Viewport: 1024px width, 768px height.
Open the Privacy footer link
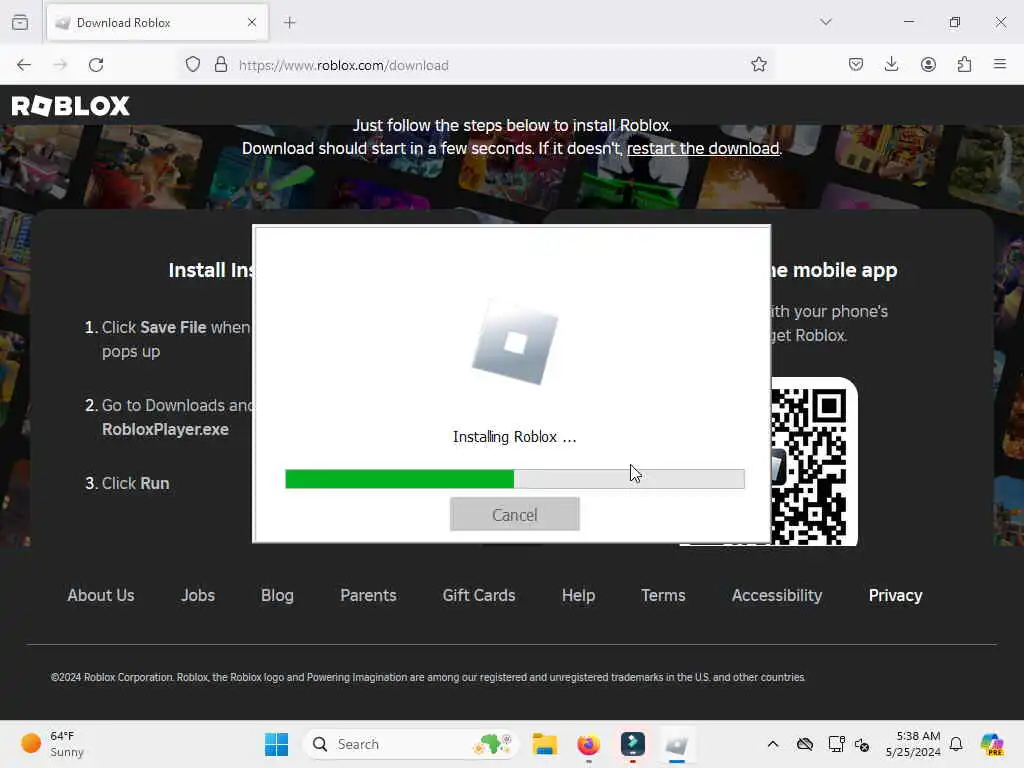click(x=895, y=596)
